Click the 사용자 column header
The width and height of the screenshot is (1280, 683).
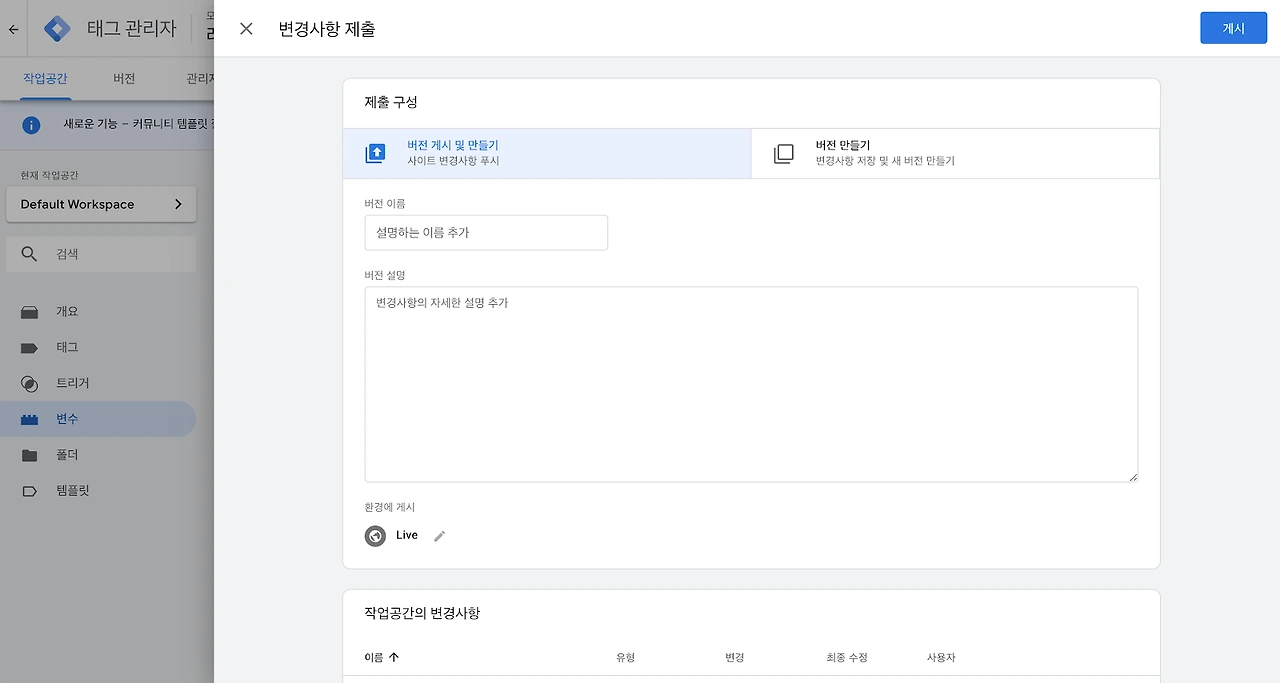point(941,657)
